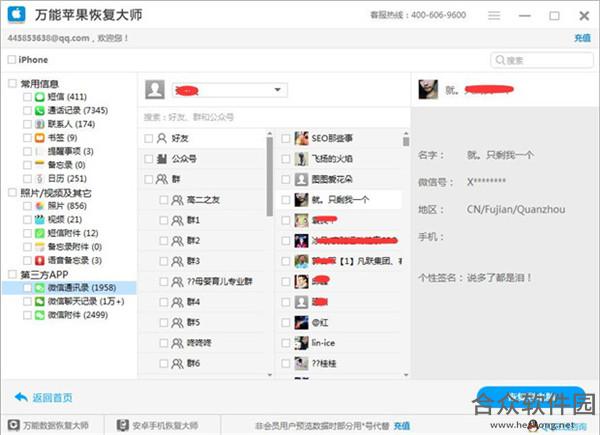Click the @红 contact avatar

[301, 323]
